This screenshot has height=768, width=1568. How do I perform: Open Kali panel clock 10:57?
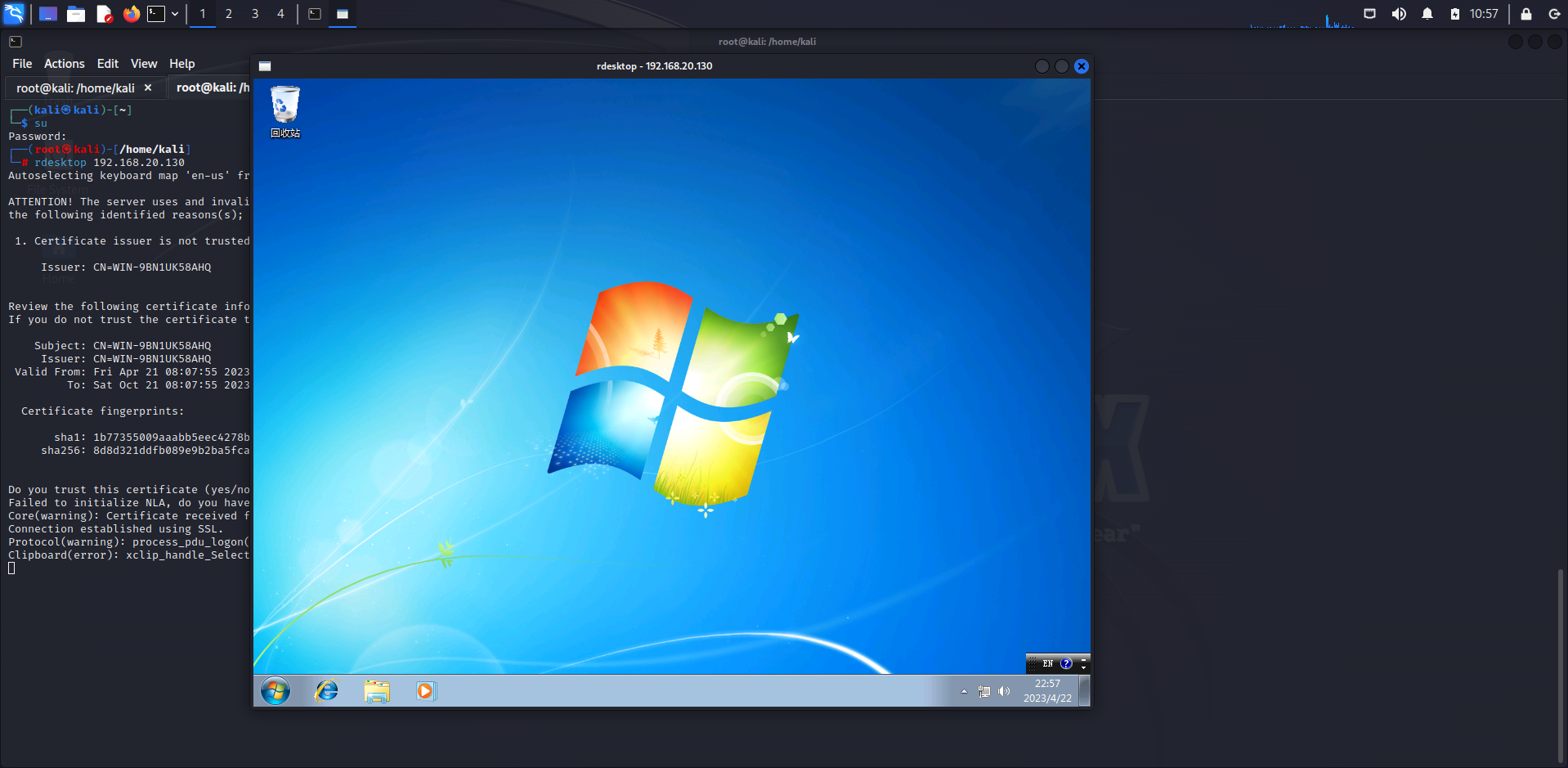click(x=1484, y=14)
